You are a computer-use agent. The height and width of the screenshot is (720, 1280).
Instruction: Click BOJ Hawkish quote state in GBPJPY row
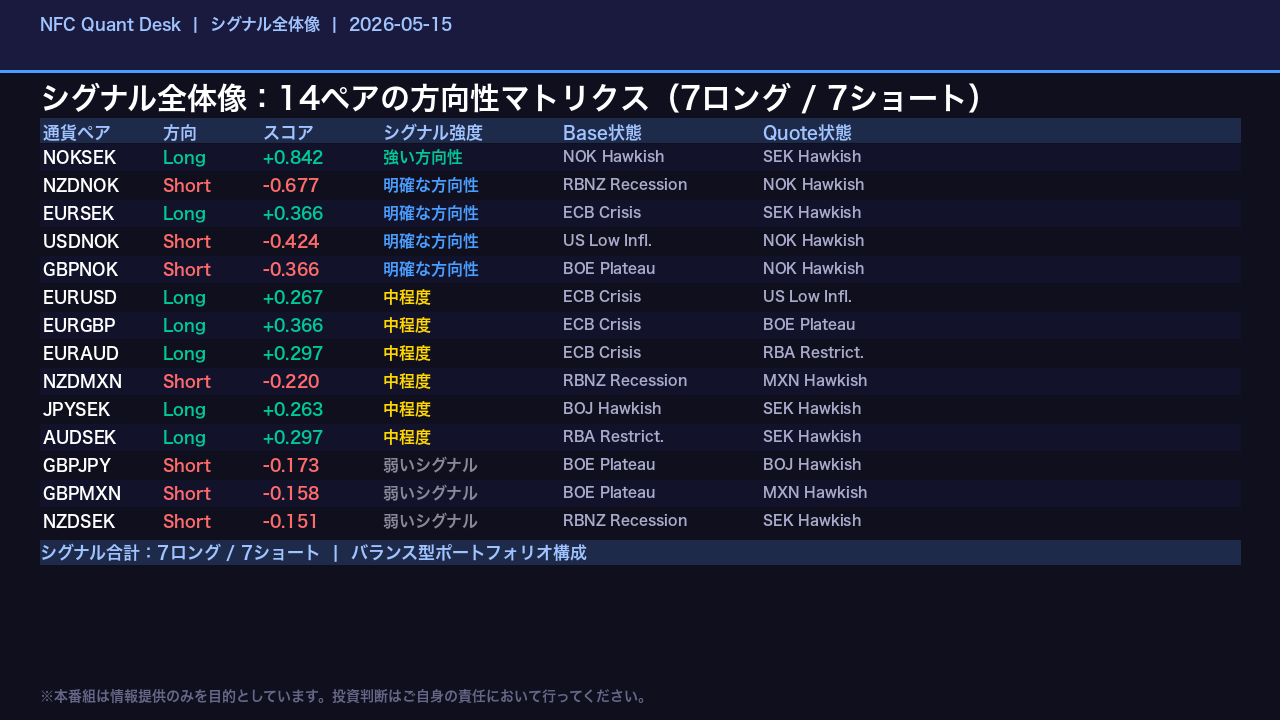[812, 465]
